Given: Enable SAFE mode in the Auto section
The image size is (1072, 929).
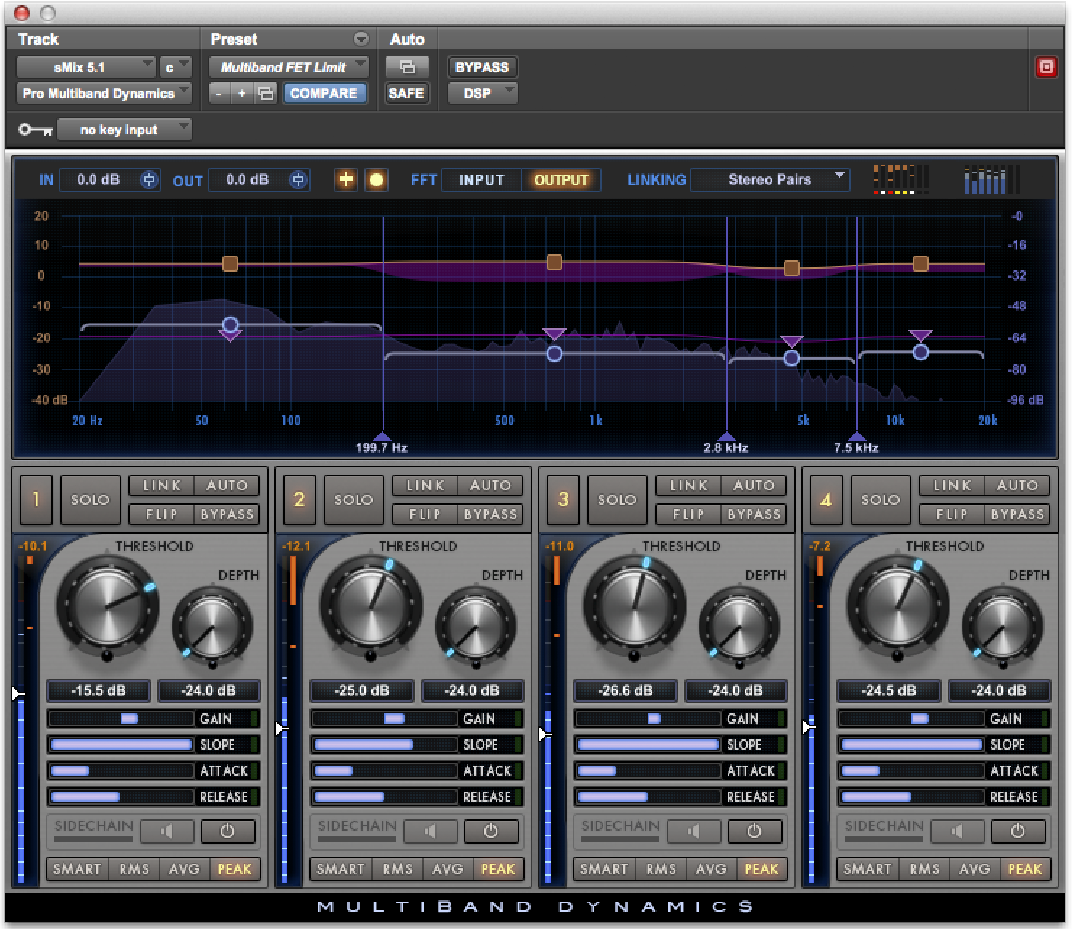Looking at the screenshot, I should (x=407, y=93).
